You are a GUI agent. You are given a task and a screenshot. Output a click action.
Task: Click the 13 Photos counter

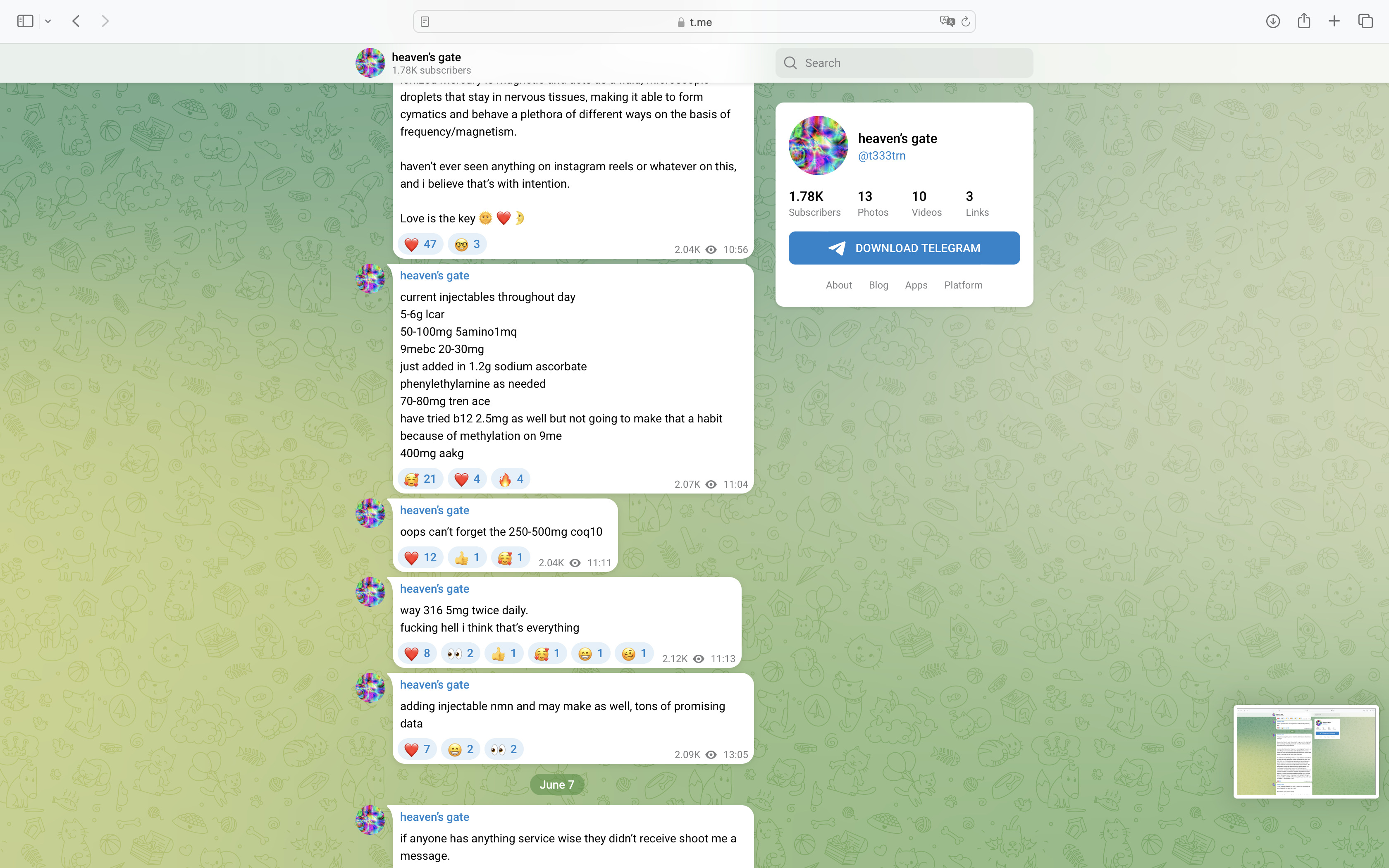point(872,204)
